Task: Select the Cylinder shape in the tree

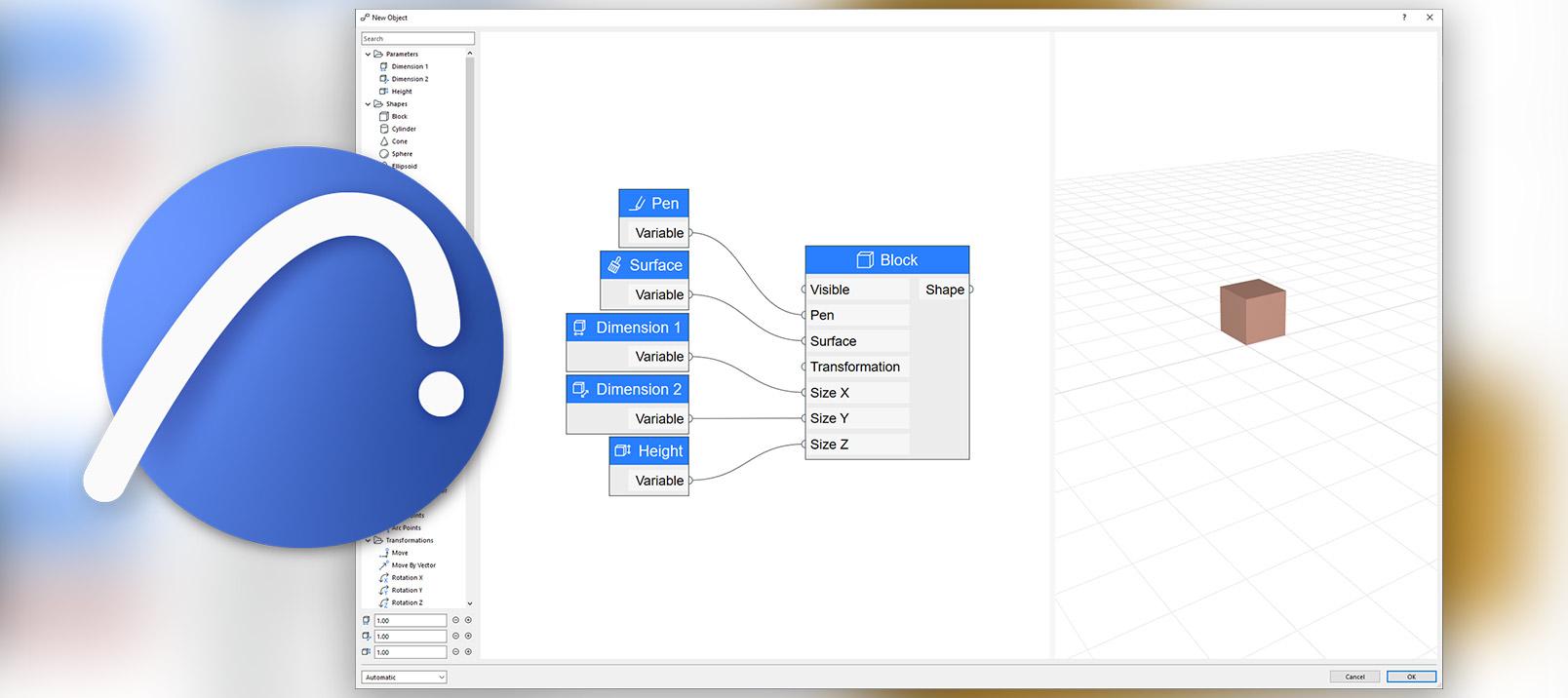Action: point(398,129)
